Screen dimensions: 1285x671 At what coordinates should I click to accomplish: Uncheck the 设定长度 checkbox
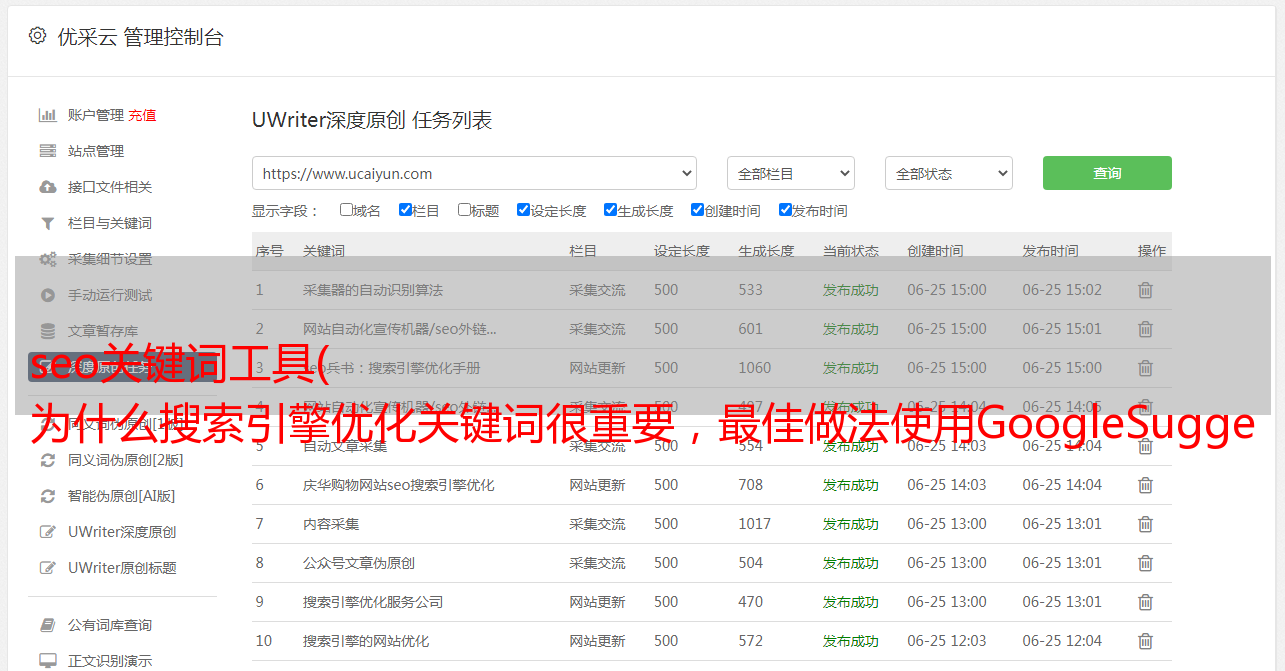tap(523, 210)
